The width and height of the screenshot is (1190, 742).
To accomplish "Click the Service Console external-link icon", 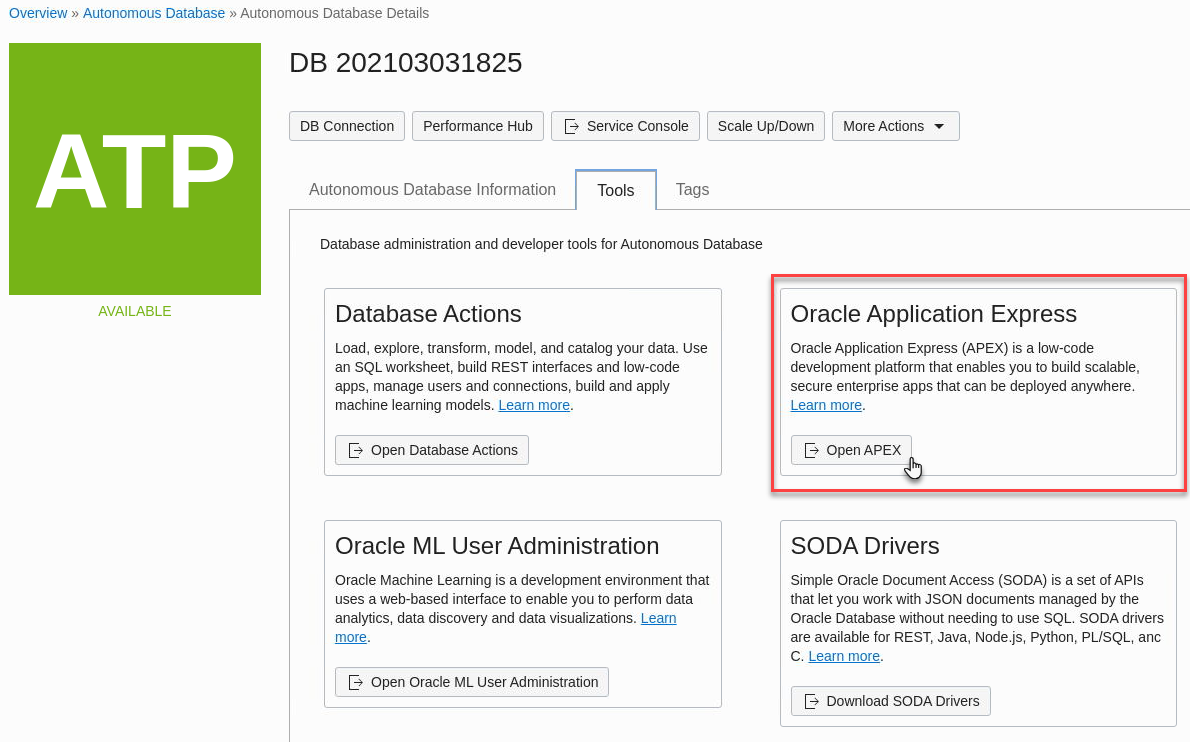I will [x=571, y=127].
